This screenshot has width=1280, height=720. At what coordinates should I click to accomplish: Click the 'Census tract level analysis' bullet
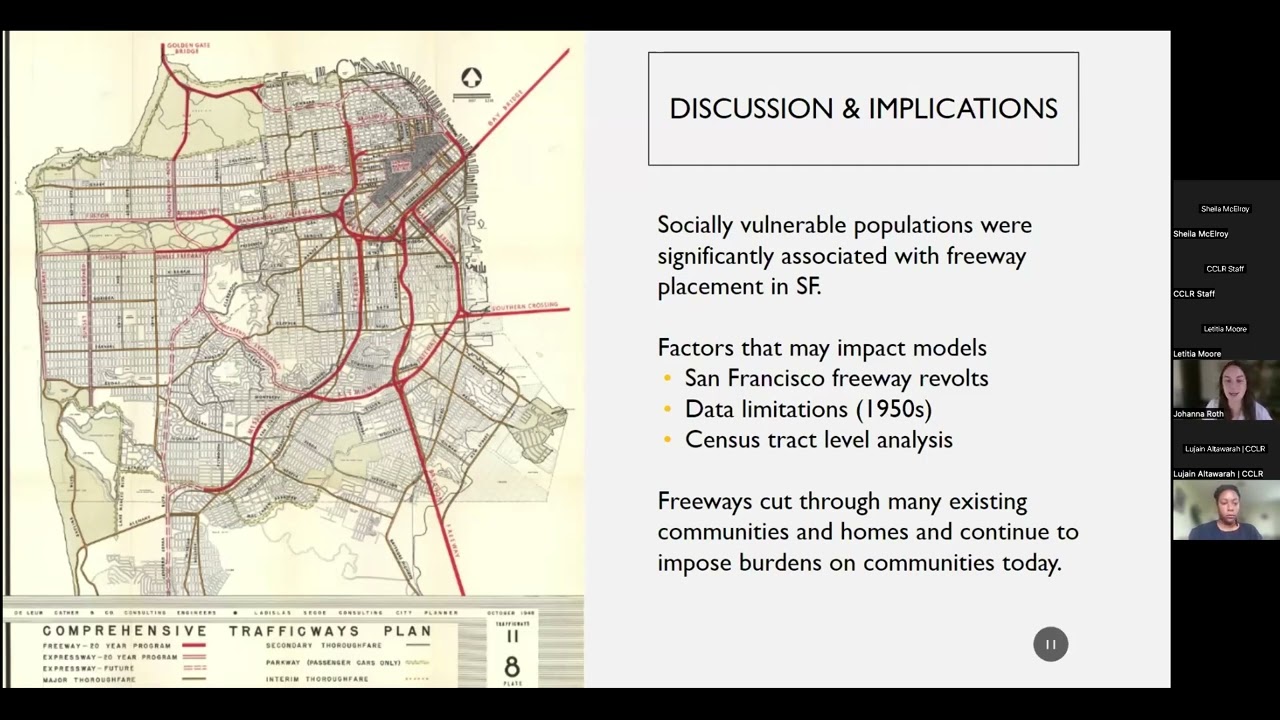(x=818, y=439)
